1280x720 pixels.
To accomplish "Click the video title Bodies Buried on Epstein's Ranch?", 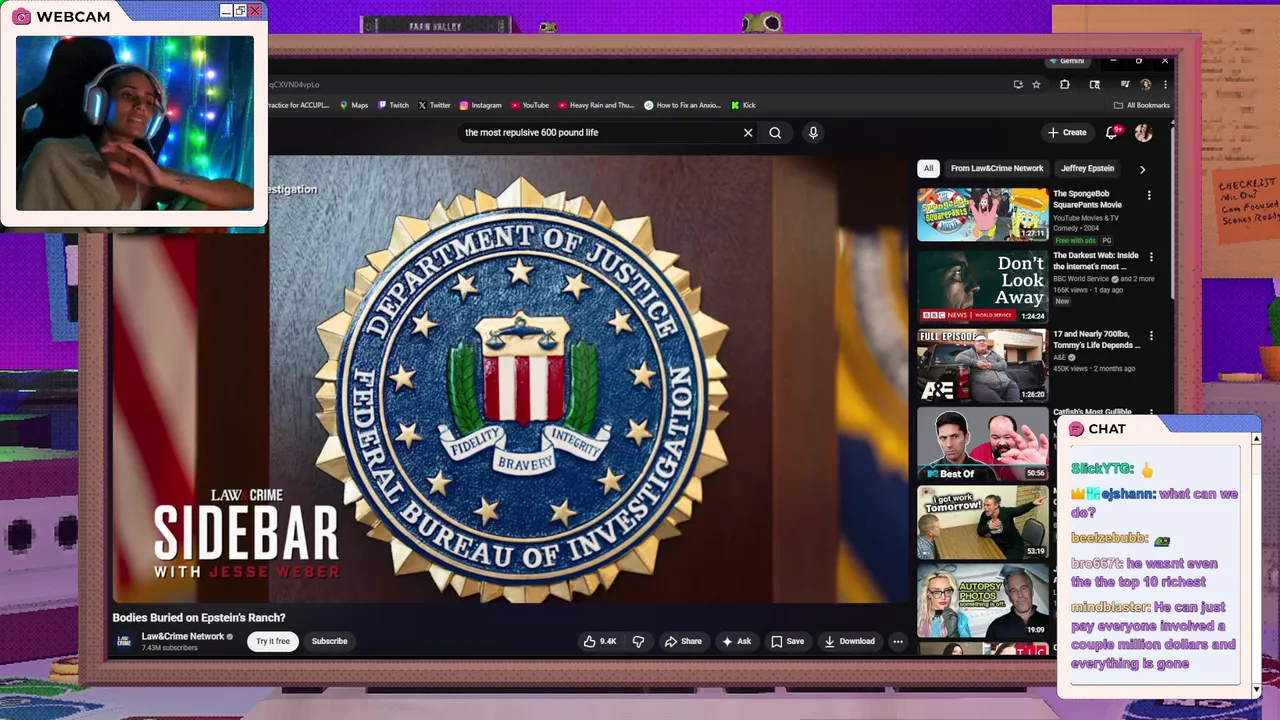I will 199,618.
